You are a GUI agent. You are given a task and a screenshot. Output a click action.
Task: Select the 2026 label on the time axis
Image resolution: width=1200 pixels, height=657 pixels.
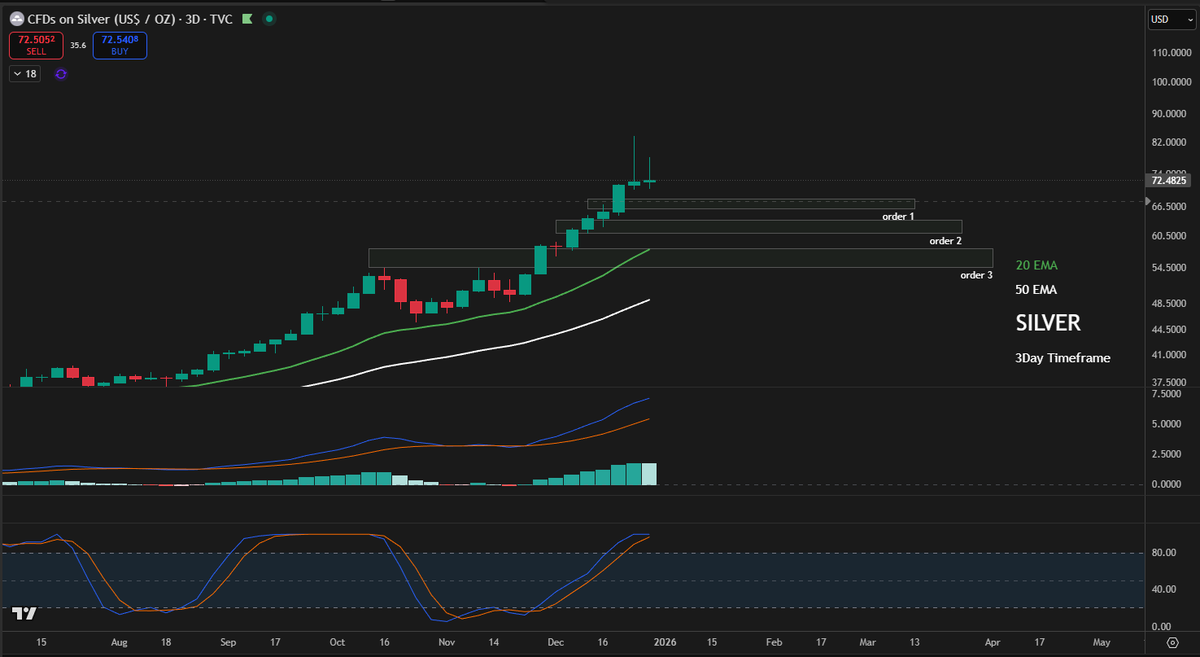(665, 643)
